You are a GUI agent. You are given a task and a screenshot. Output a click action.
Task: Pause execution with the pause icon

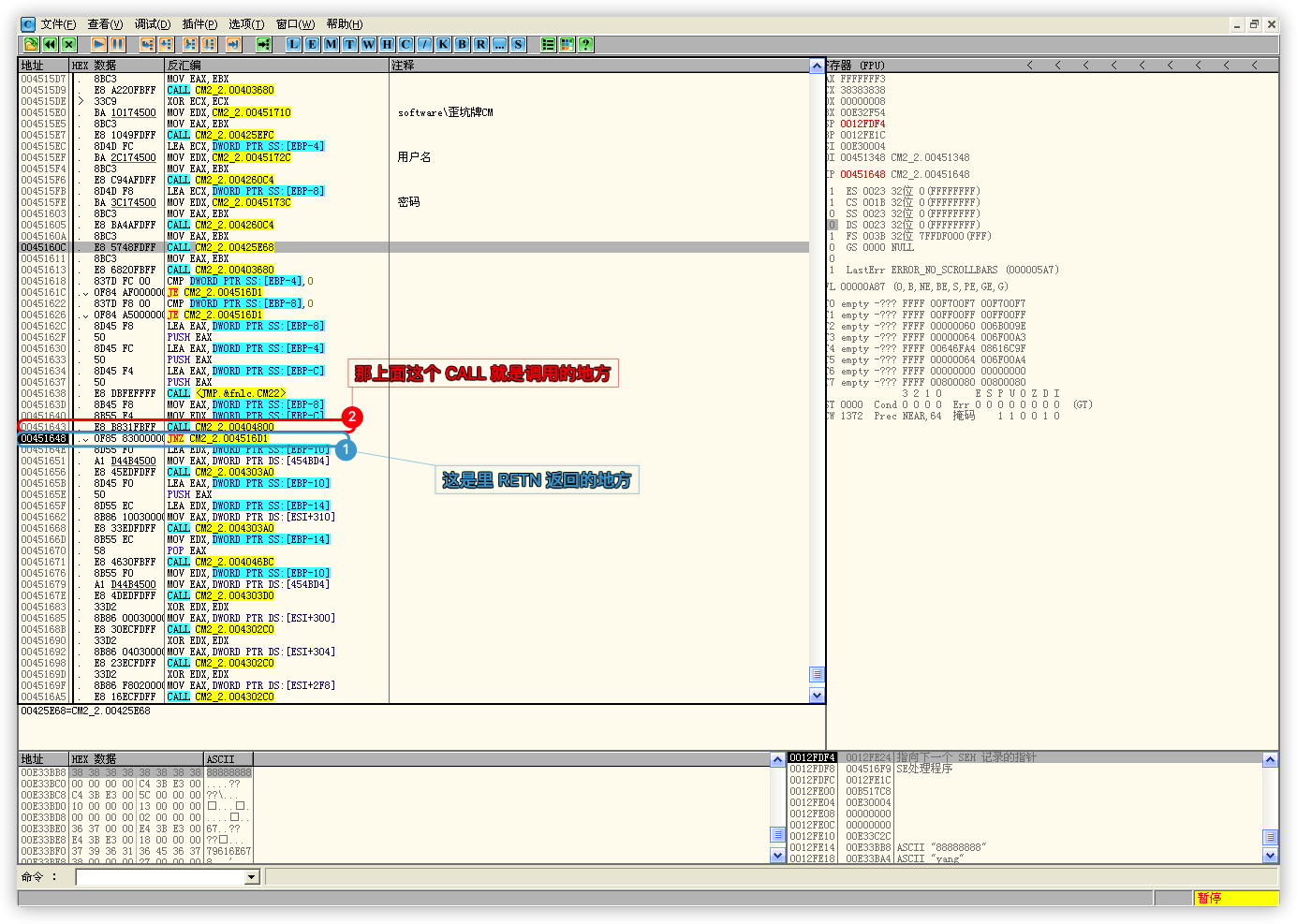pos(117,44)
